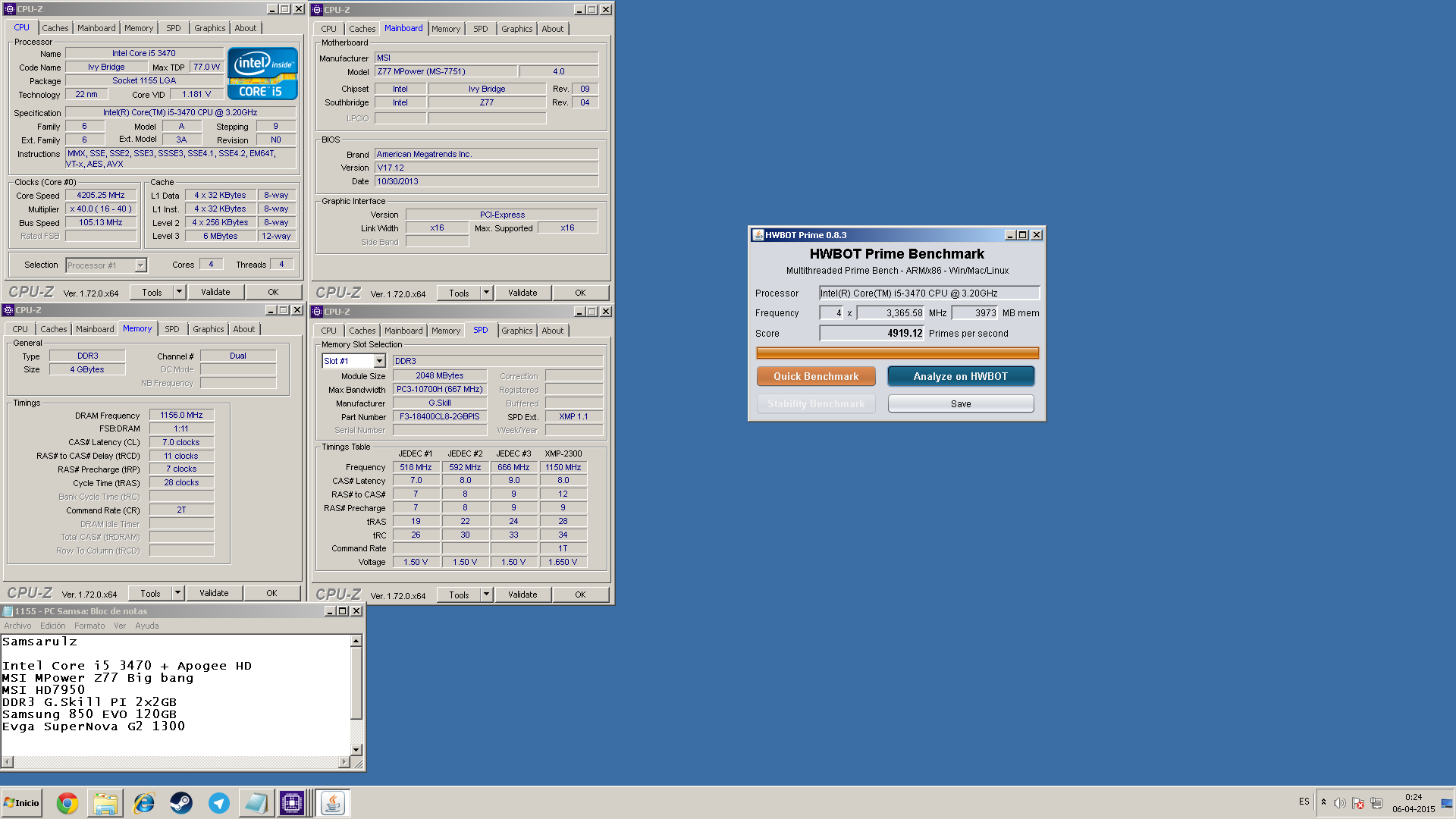
Task: Open the Slot #1 memory slot dropdown
Action: click(x=380, y=361)
